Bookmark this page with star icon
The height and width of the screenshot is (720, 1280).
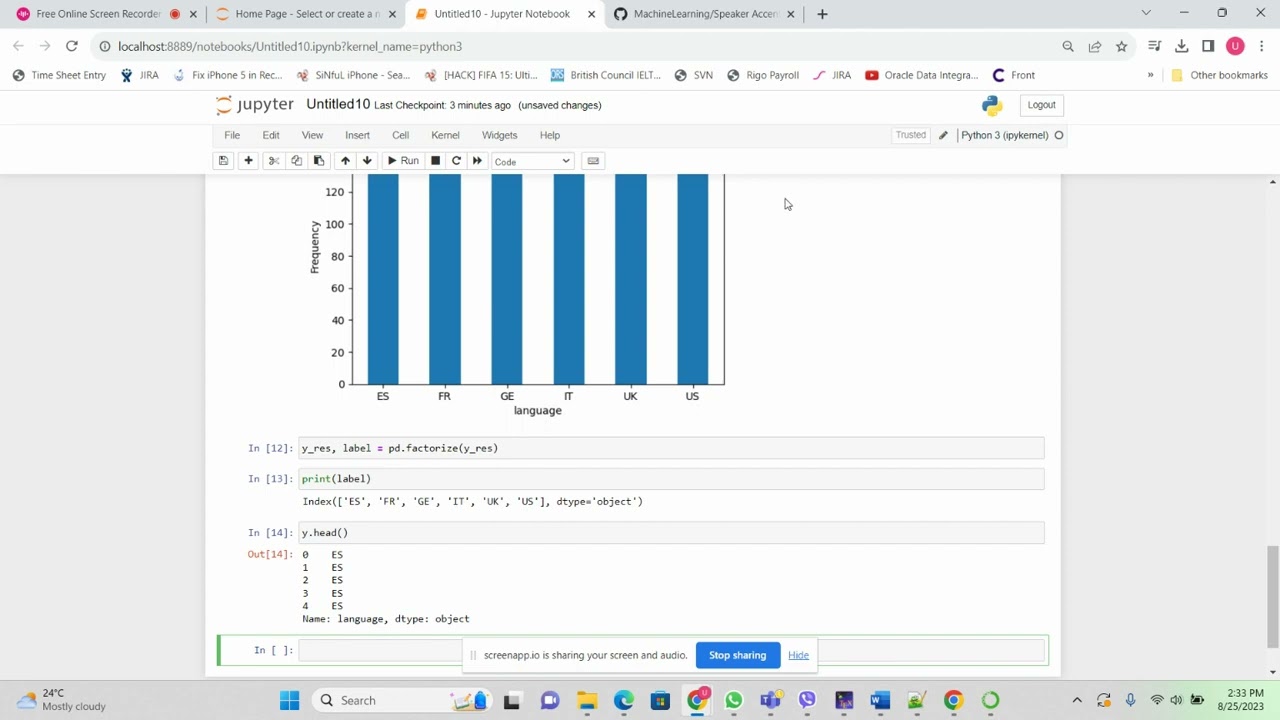1121,46
